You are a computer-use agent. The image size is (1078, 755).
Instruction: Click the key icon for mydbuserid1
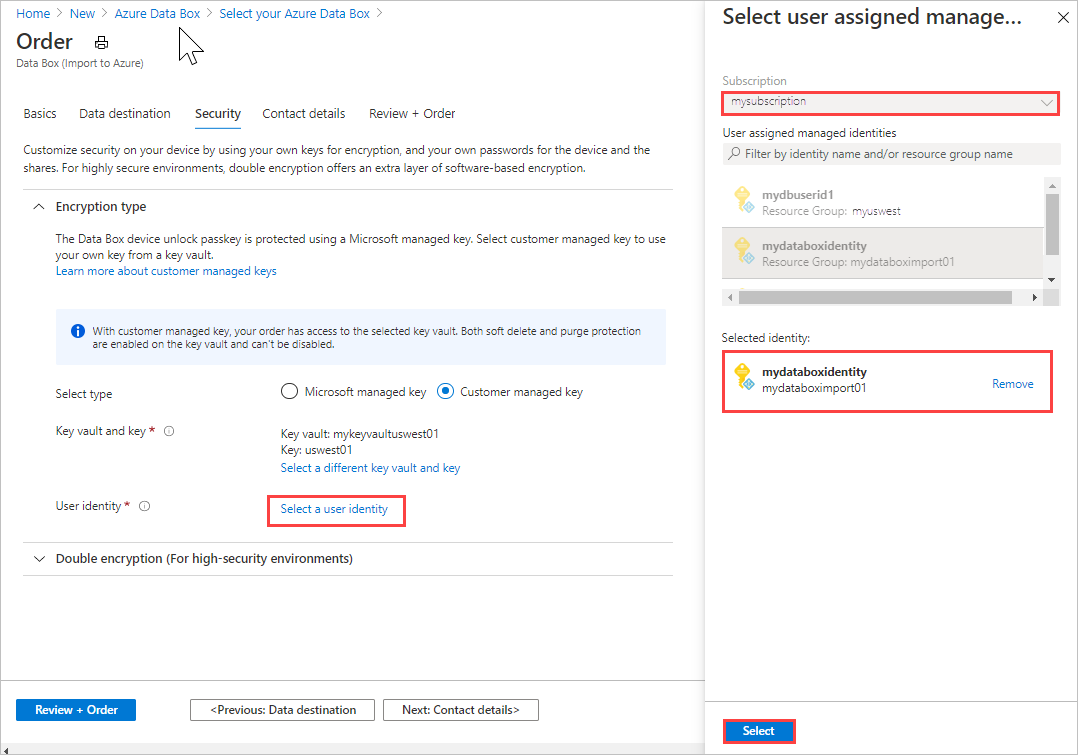pyautogui.click(x=745, y=201)
